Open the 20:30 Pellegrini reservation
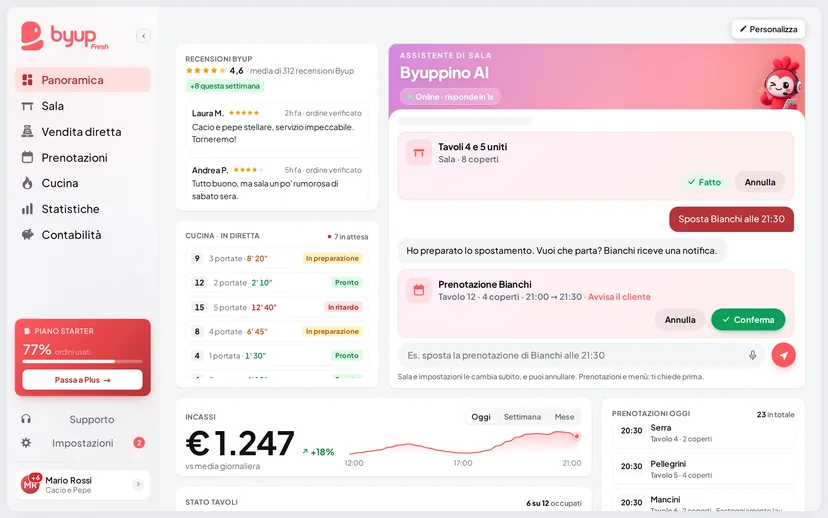 pyautogui.click(x=703, y=469)
